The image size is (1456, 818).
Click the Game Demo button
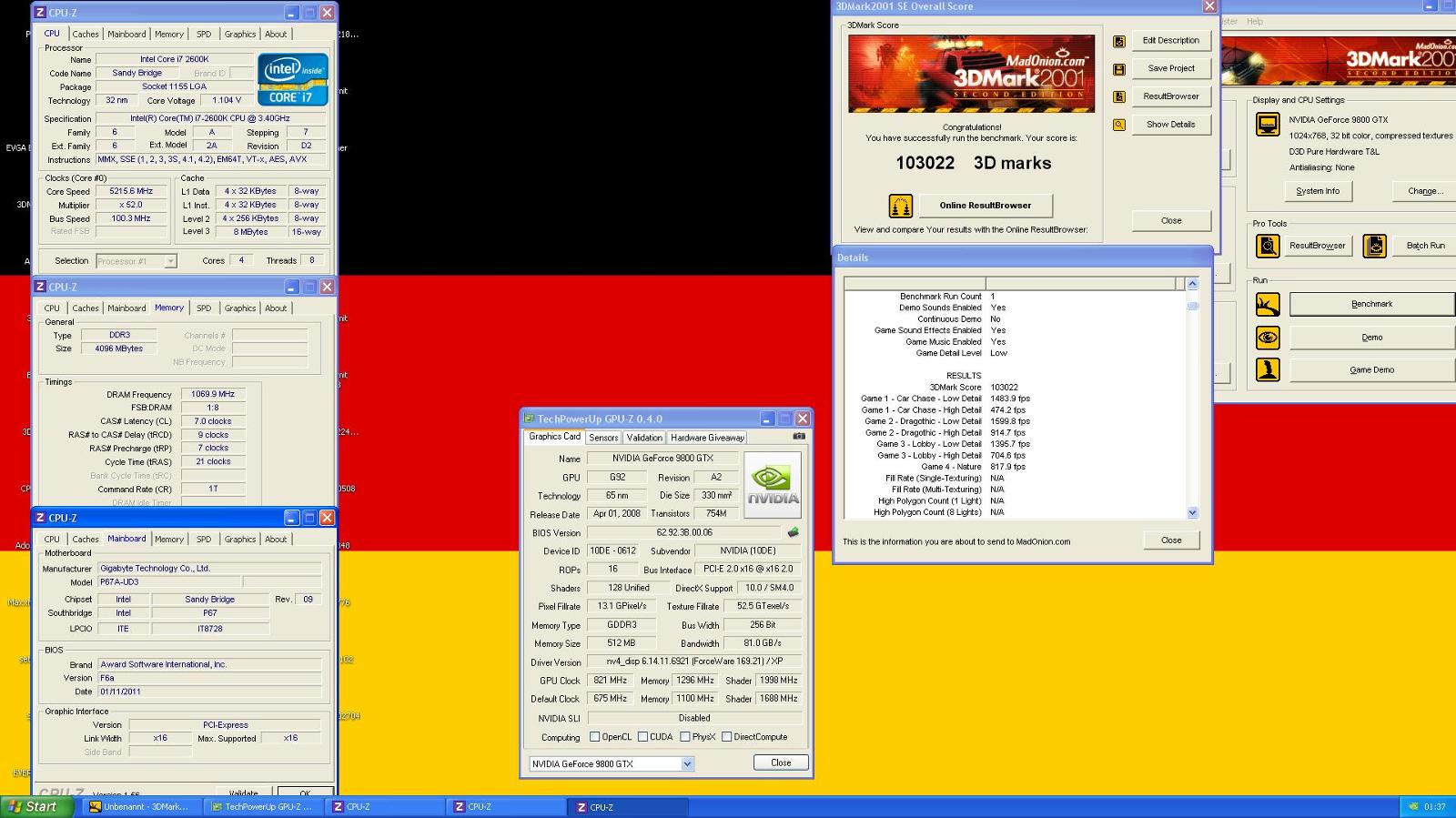pos(1372,370)
